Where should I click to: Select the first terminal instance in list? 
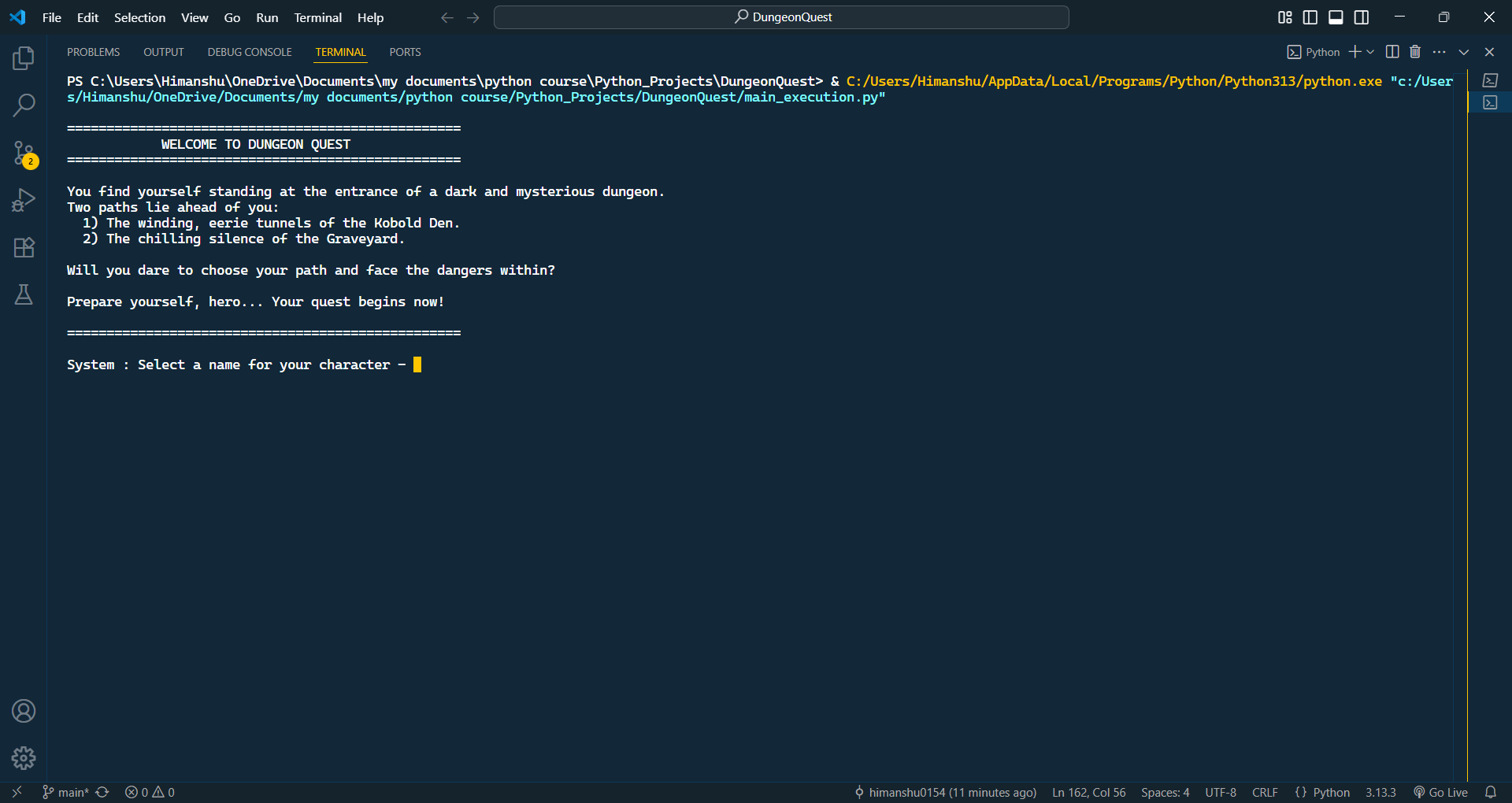tap(1490, 80)
